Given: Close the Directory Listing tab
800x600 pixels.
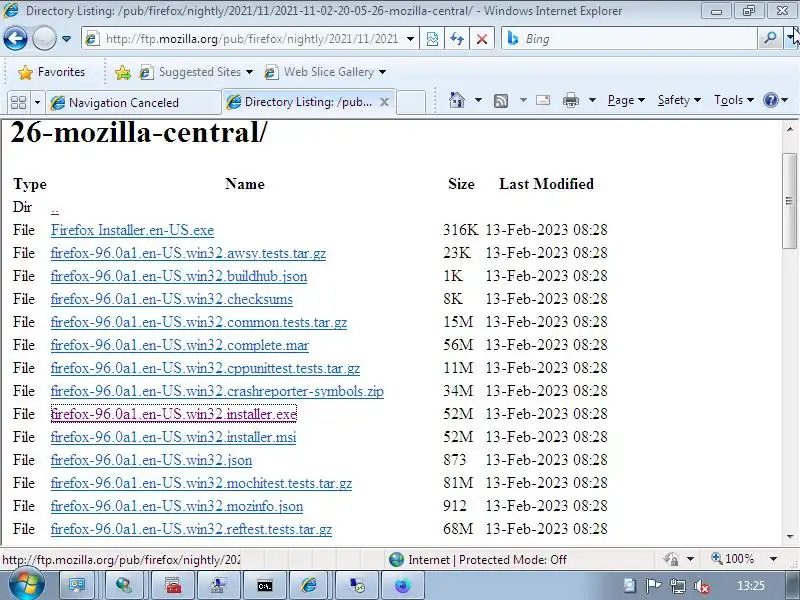Looking at the screenshot, I should pyautogui.click(x=384, y=102).
